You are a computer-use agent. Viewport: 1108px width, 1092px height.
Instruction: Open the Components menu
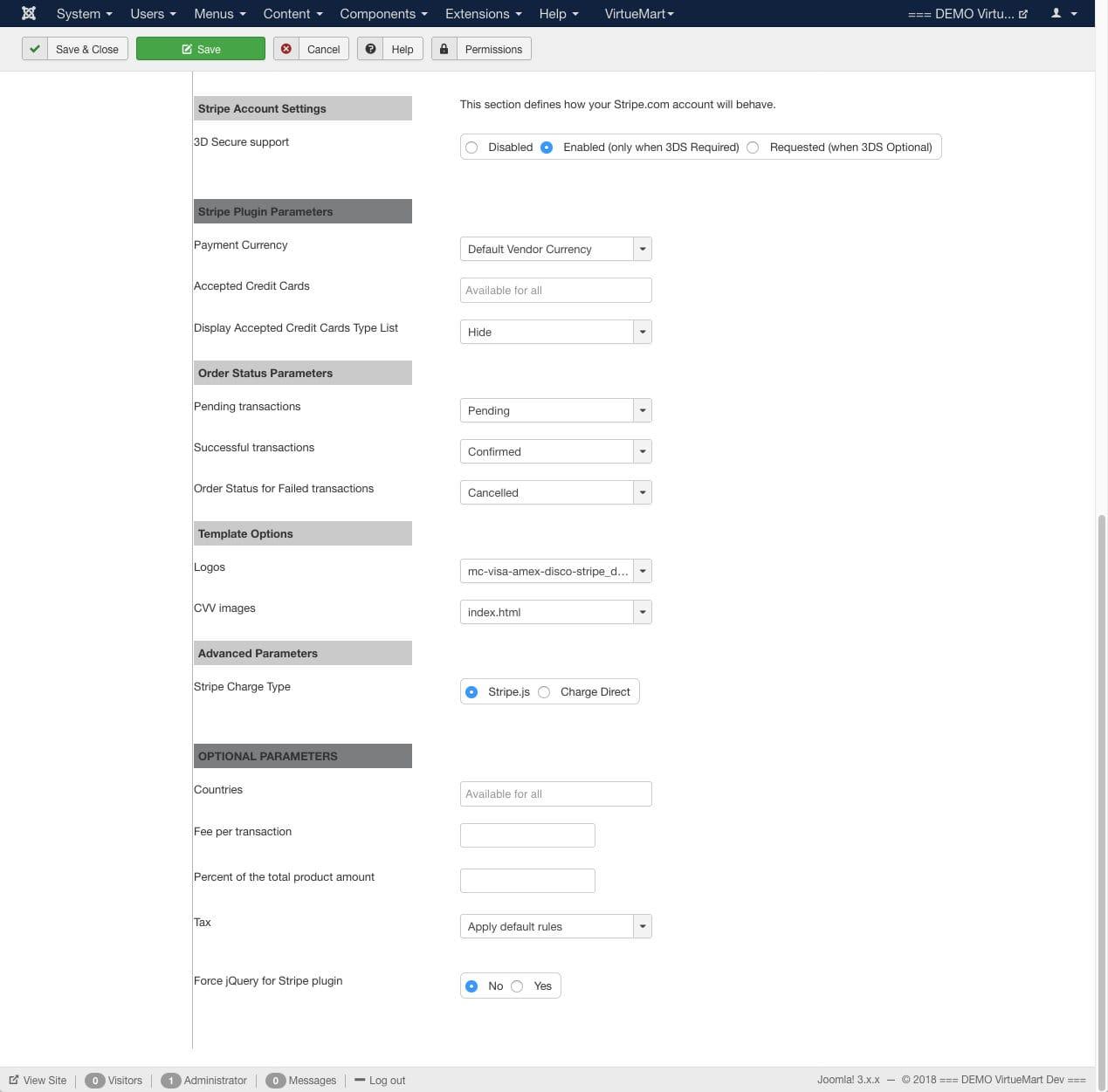point(383,14)
